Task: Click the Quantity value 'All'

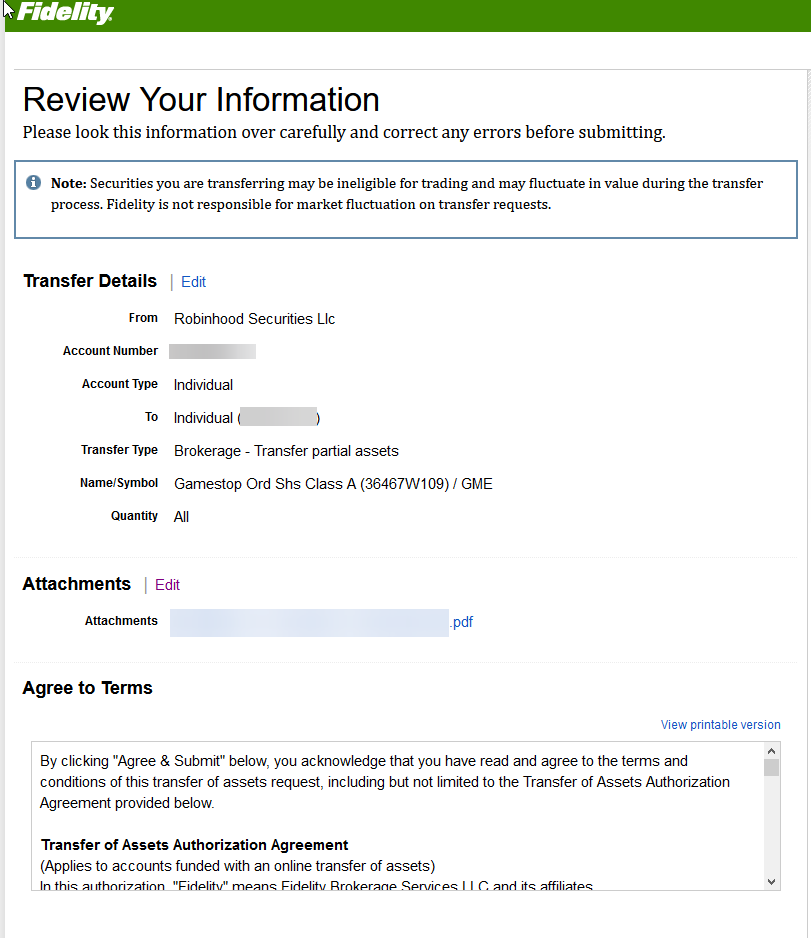Action: [181, 517]
